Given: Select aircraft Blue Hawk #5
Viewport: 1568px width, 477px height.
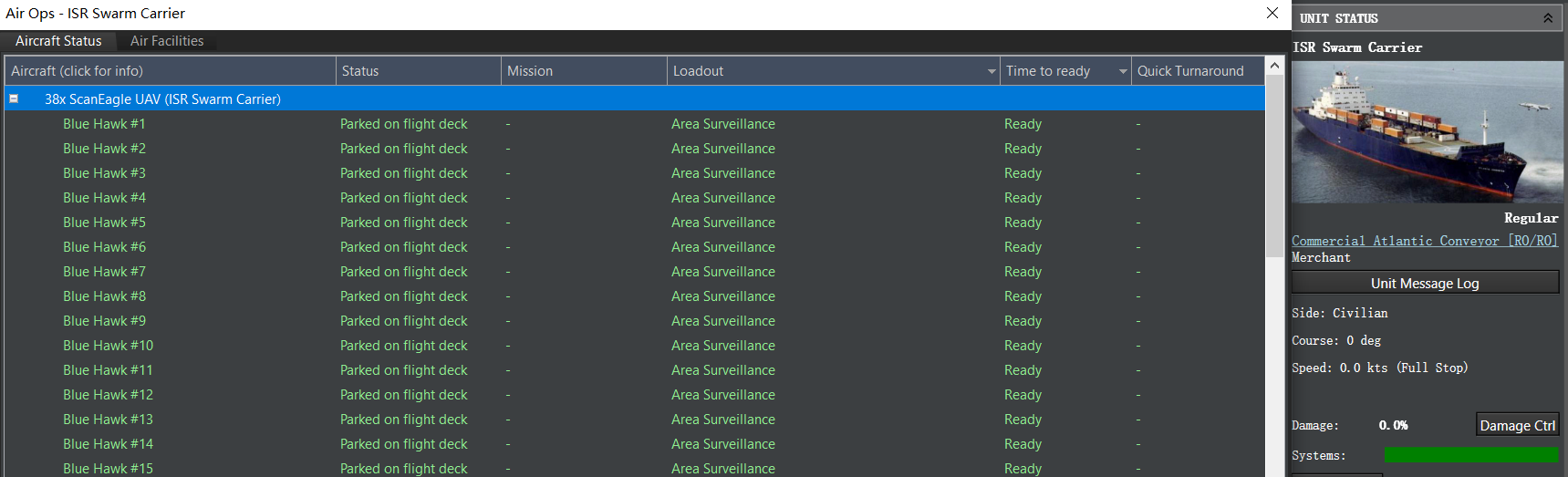Looking at the screenshot, I should tap(104, 223).
